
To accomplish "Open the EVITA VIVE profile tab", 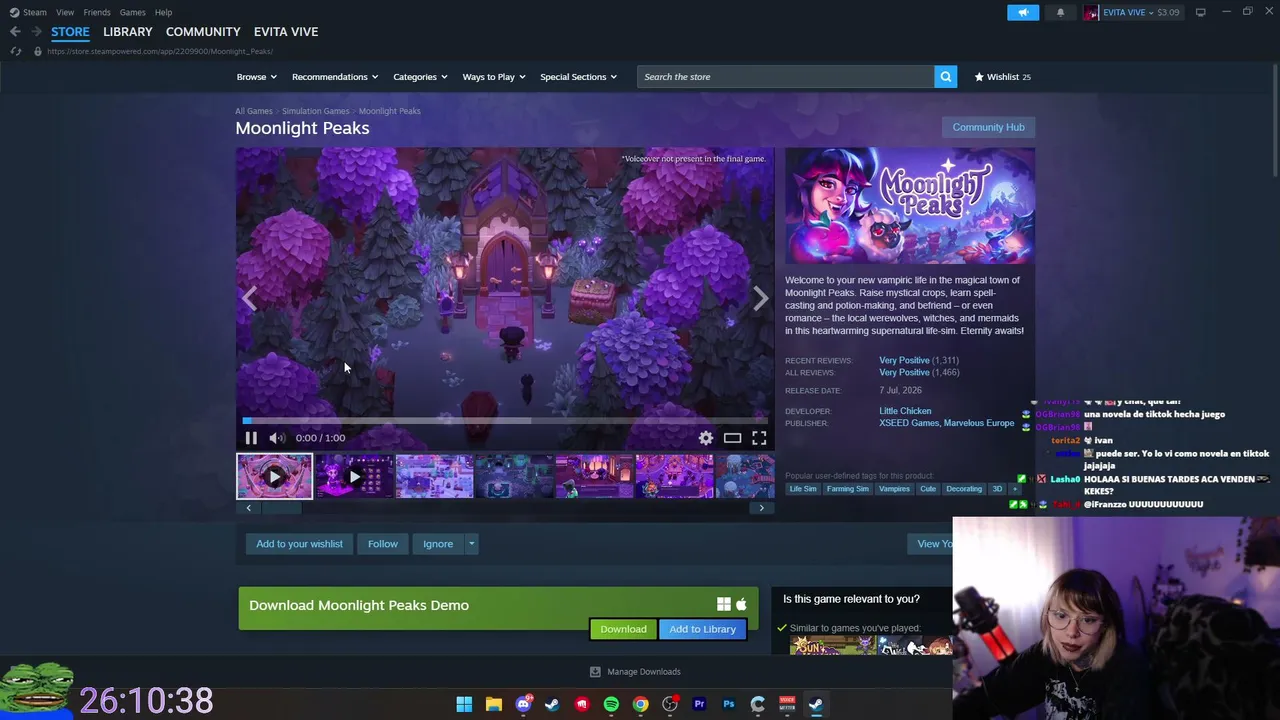I will coord(286,32).
